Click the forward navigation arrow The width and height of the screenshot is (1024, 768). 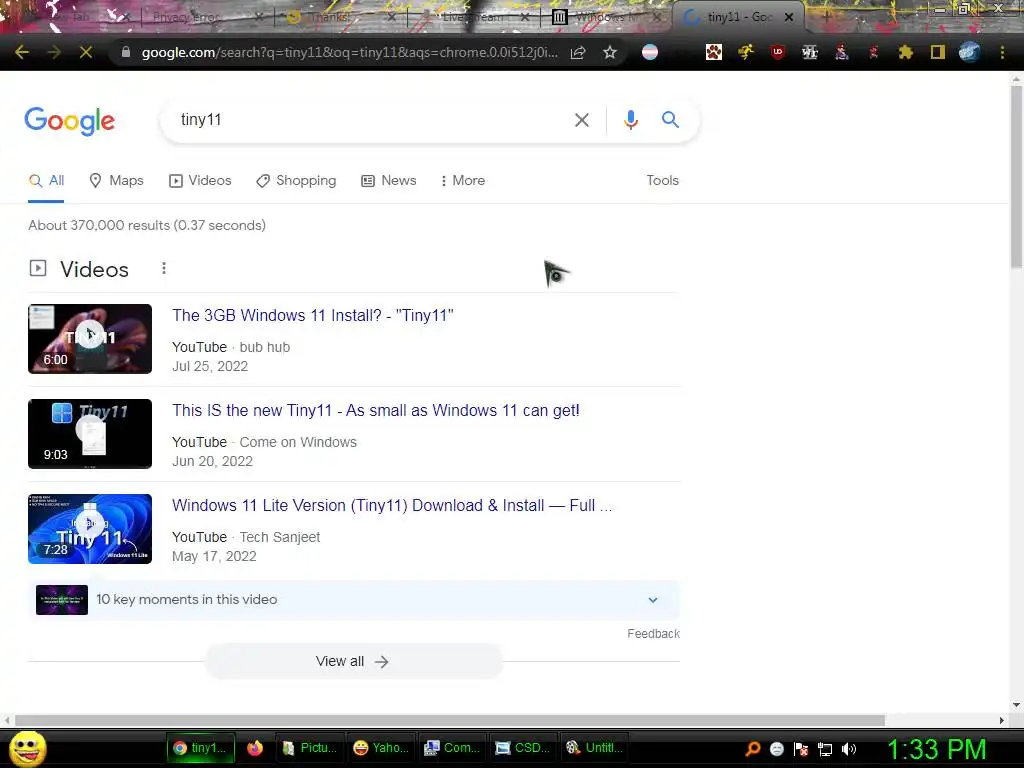pyautogui.click(x=54, y=52)
